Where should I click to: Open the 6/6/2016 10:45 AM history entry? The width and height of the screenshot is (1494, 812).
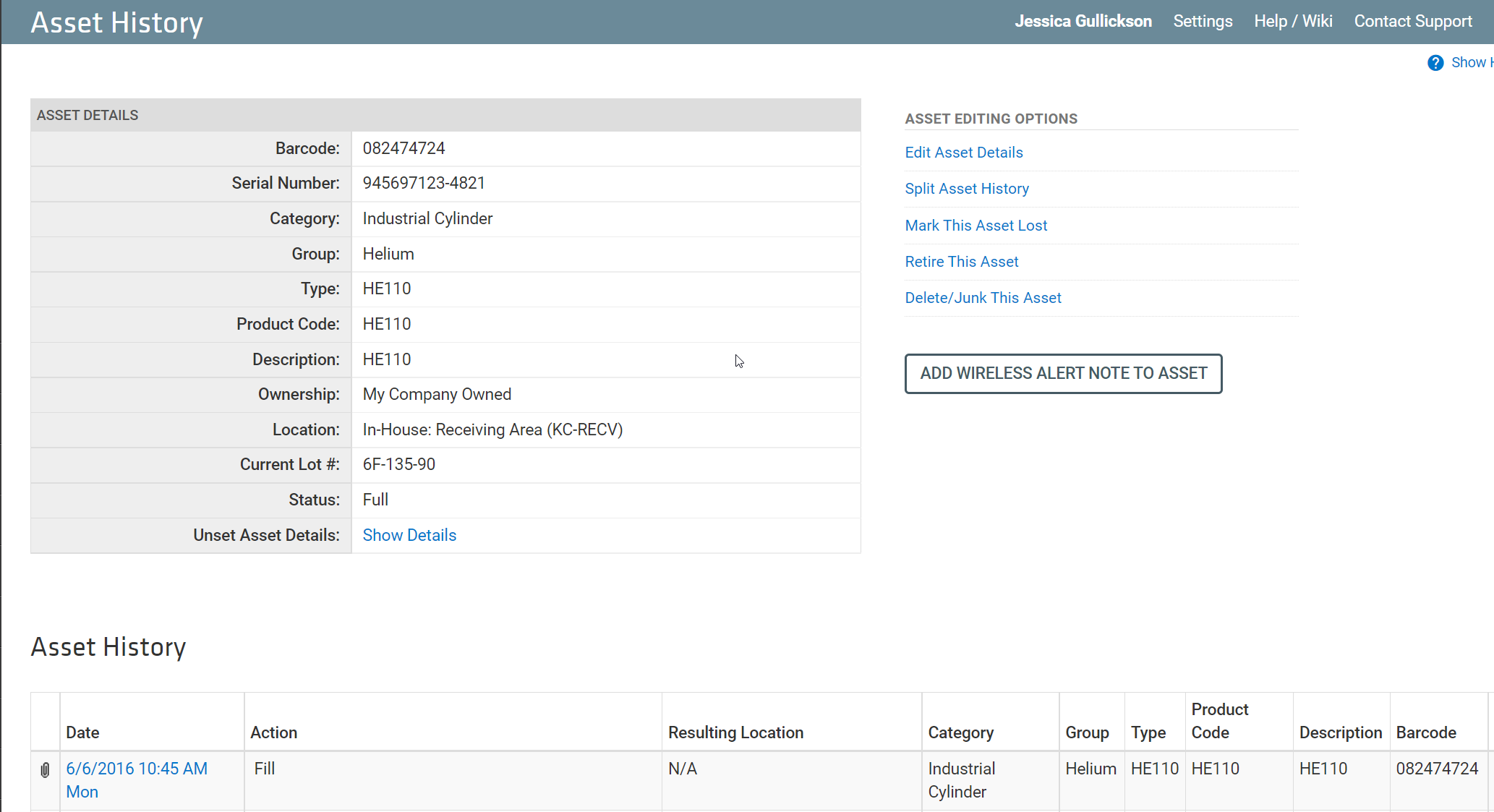pyautogui.click(x=137, y=780)
